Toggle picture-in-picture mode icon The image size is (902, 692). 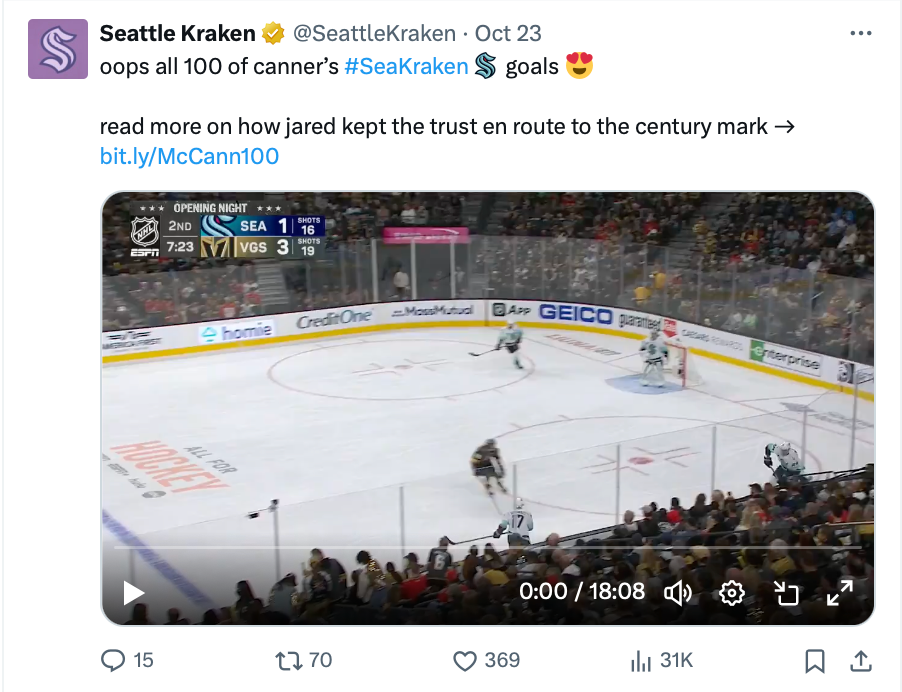(x=786, y=593)
